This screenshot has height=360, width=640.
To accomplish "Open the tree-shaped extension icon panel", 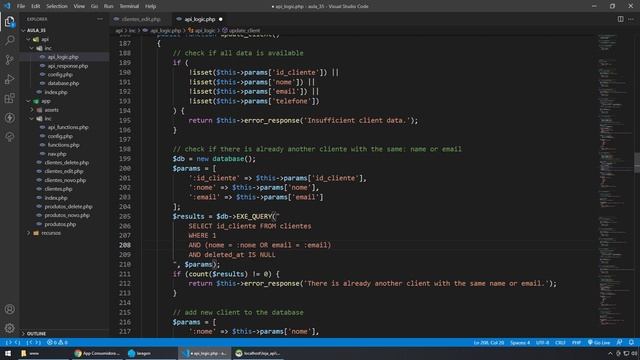I will click(9, 137).
